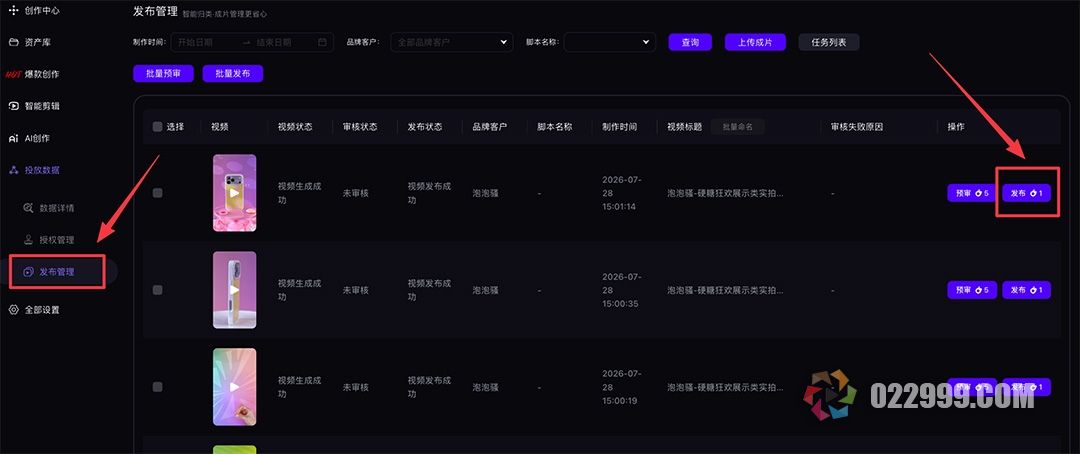Click the 批量发布 button

(x=233, y=74)
